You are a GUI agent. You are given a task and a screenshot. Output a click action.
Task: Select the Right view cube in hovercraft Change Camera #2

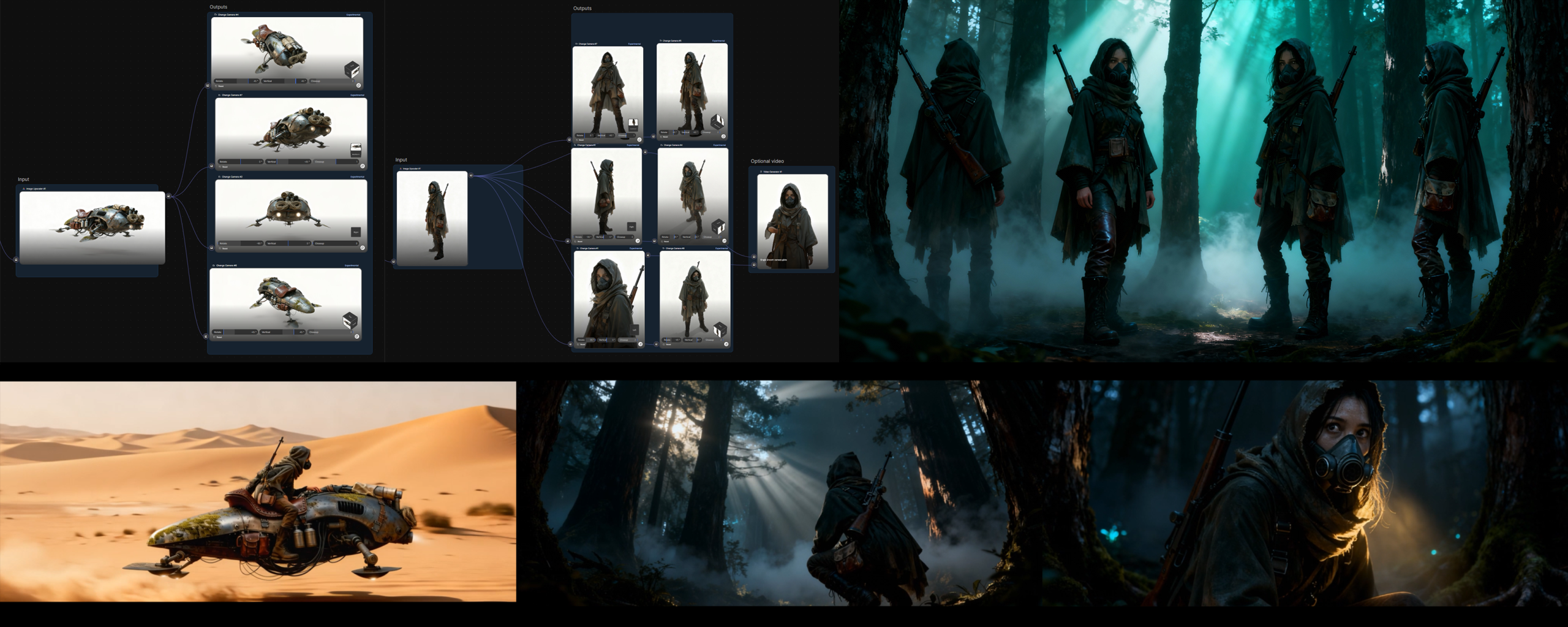click(x=356, y=232)
